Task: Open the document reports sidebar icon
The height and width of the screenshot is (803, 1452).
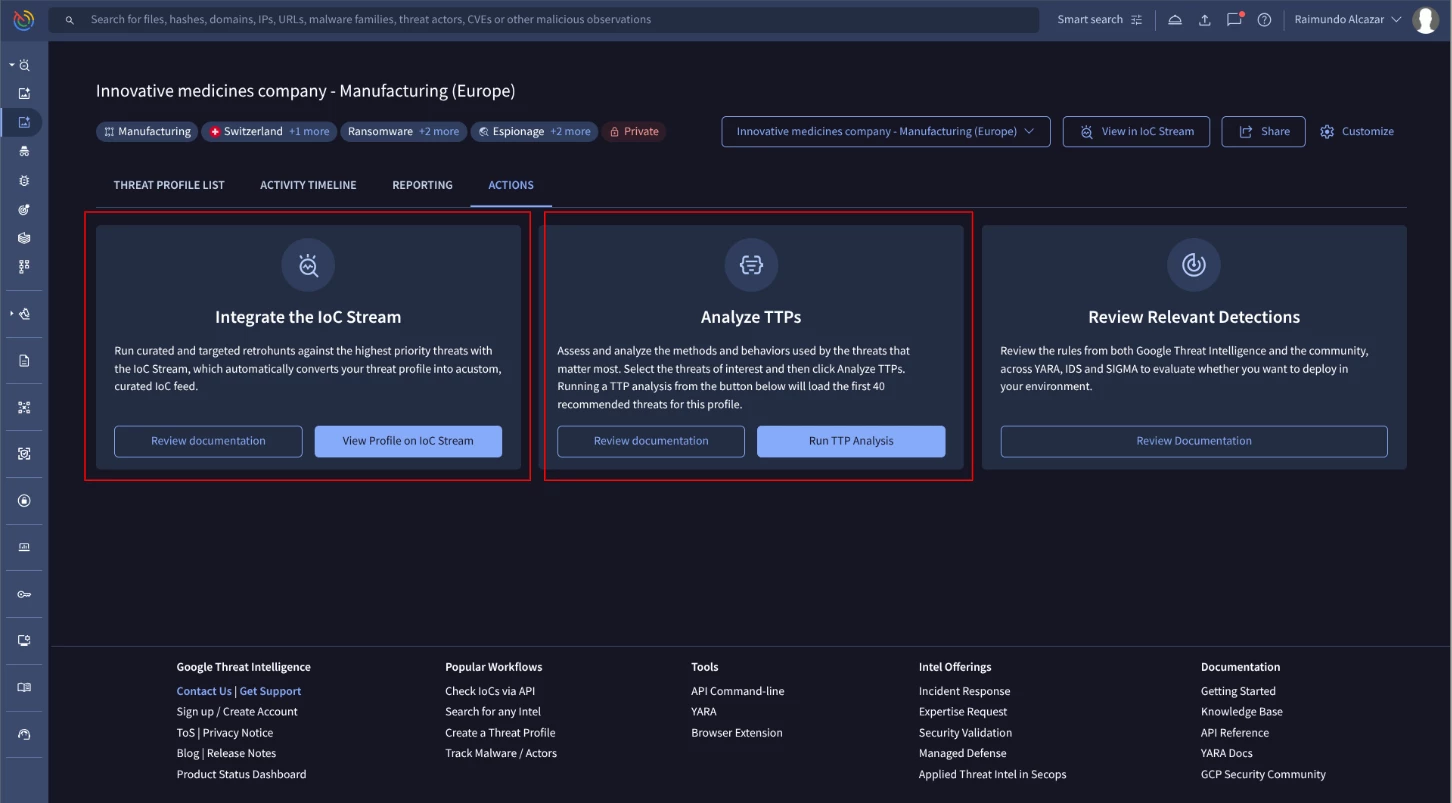Action: (24, 361)
